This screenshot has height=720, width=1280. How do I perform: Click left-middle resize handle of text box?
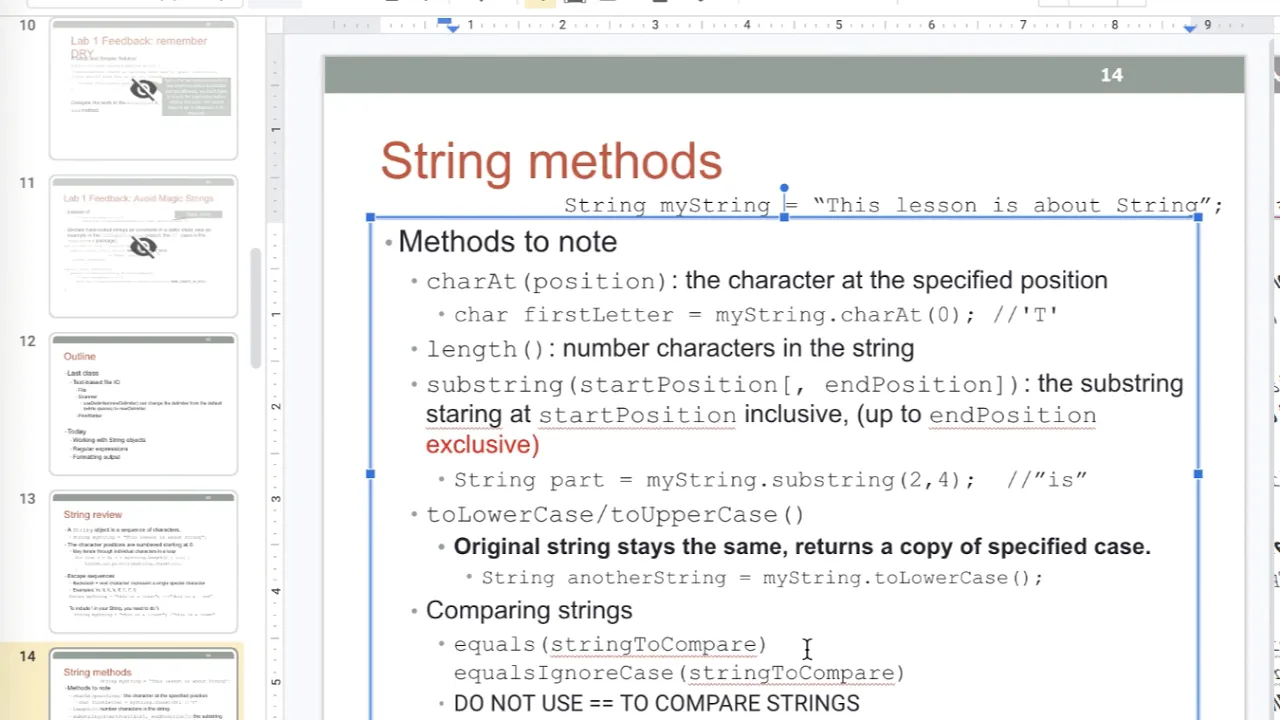click(371, 474)
